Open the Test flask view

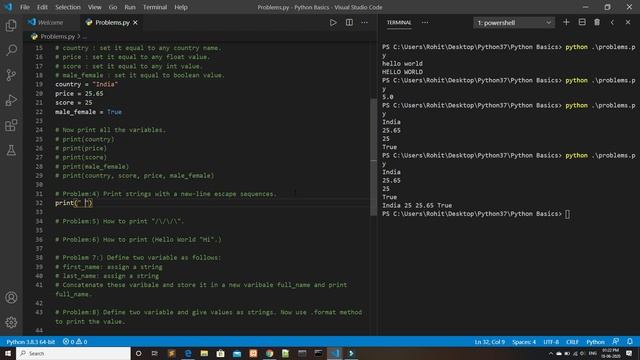tap(11, 150)
